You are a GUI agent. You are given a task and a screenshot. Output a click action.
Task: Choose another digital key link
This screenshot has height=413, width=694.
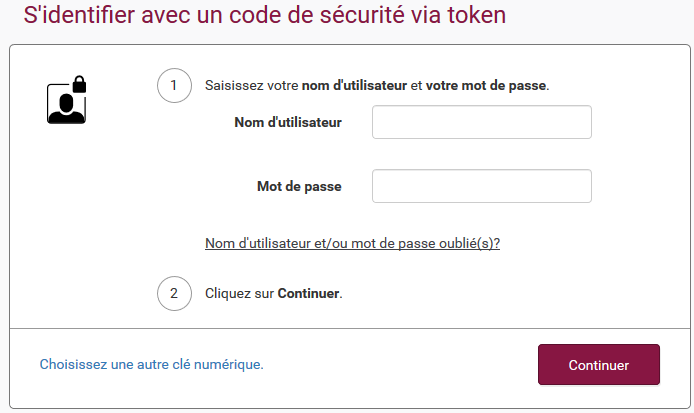pyautogui.click(x=151, y=365)
